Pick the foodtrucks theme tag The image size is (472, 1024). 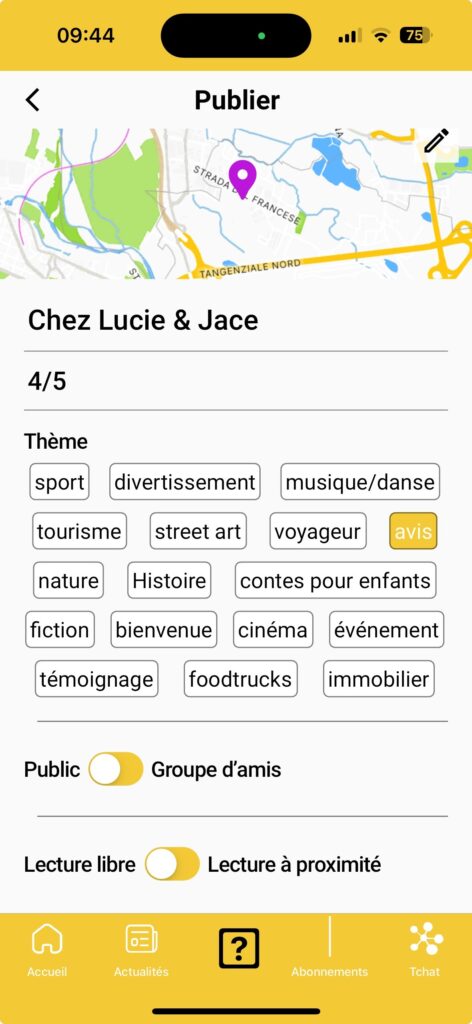coord(241,679)
